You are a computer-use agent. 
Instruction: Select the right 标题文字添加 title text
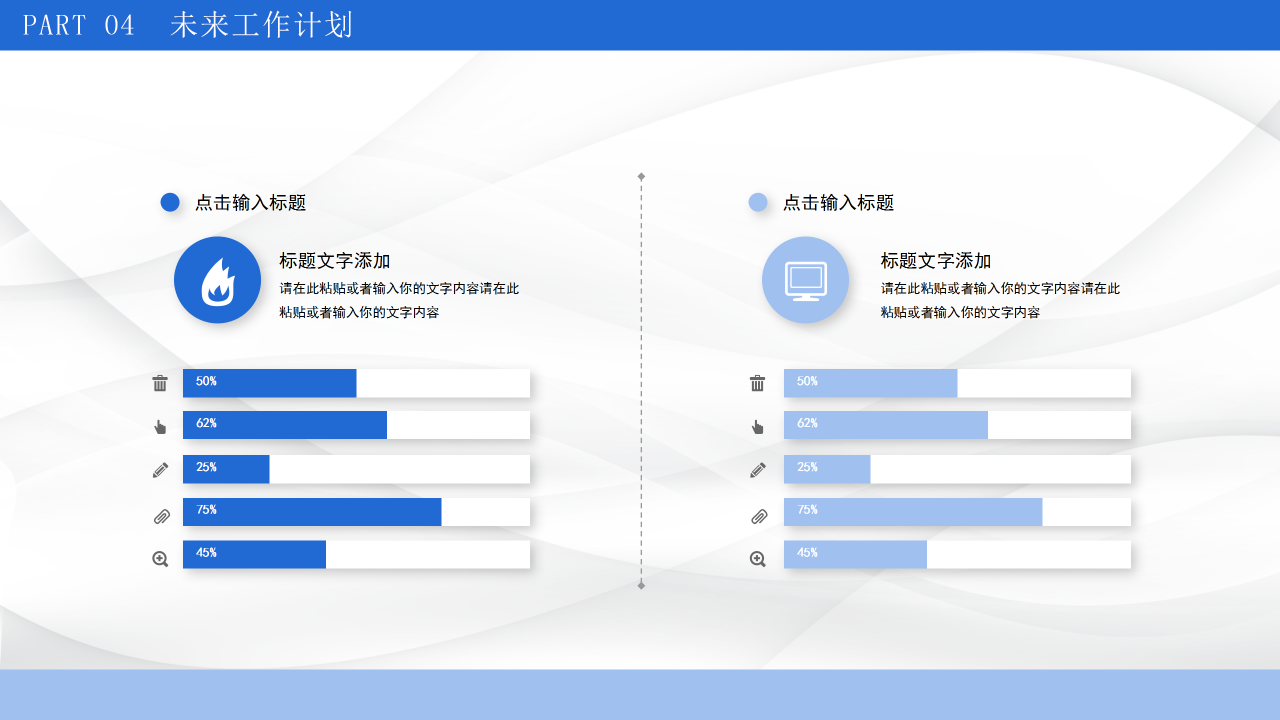935,260
